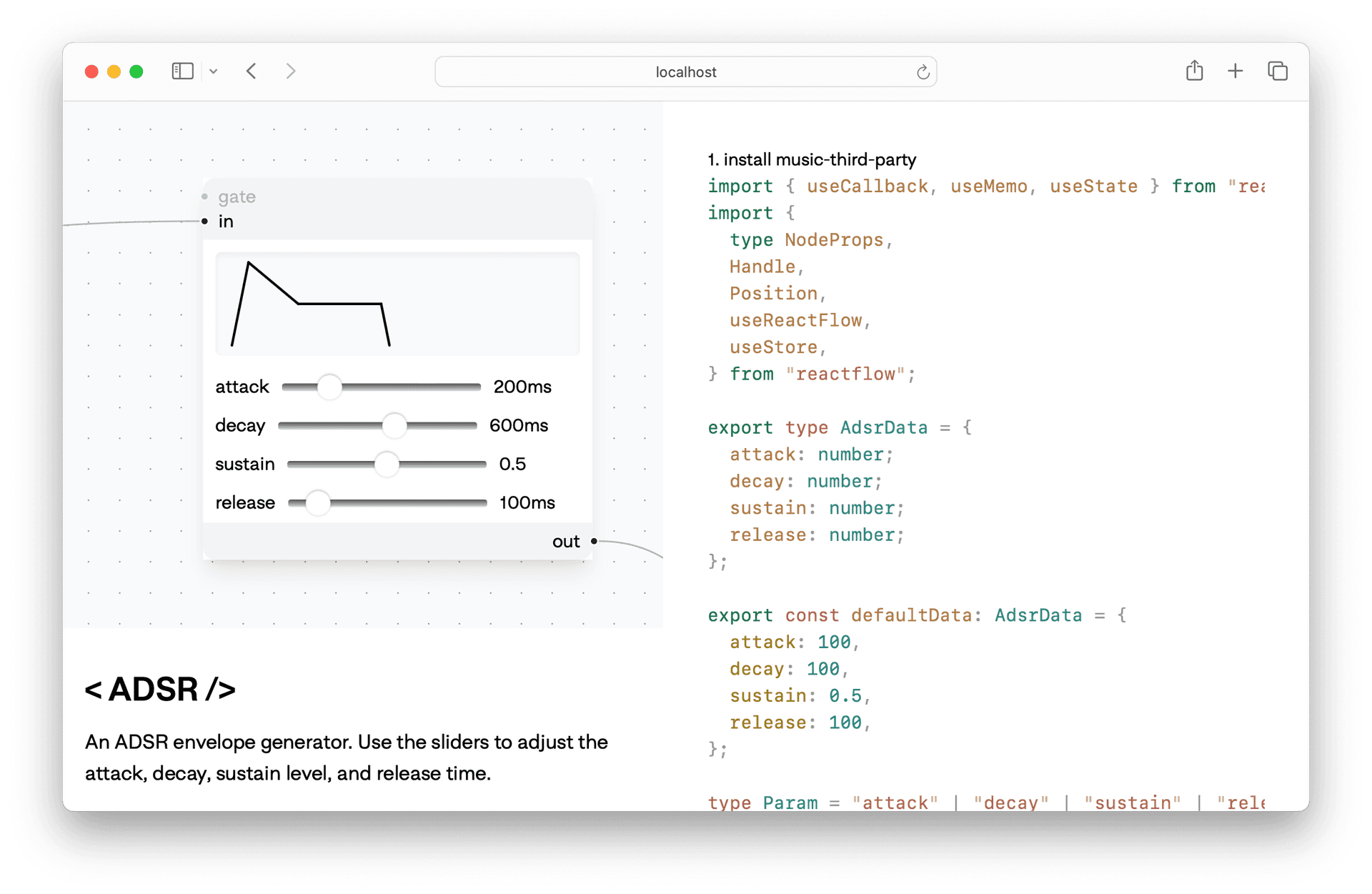Click the forward navigation arrow
Screen dimensions: 1372x894
point(291,71)
